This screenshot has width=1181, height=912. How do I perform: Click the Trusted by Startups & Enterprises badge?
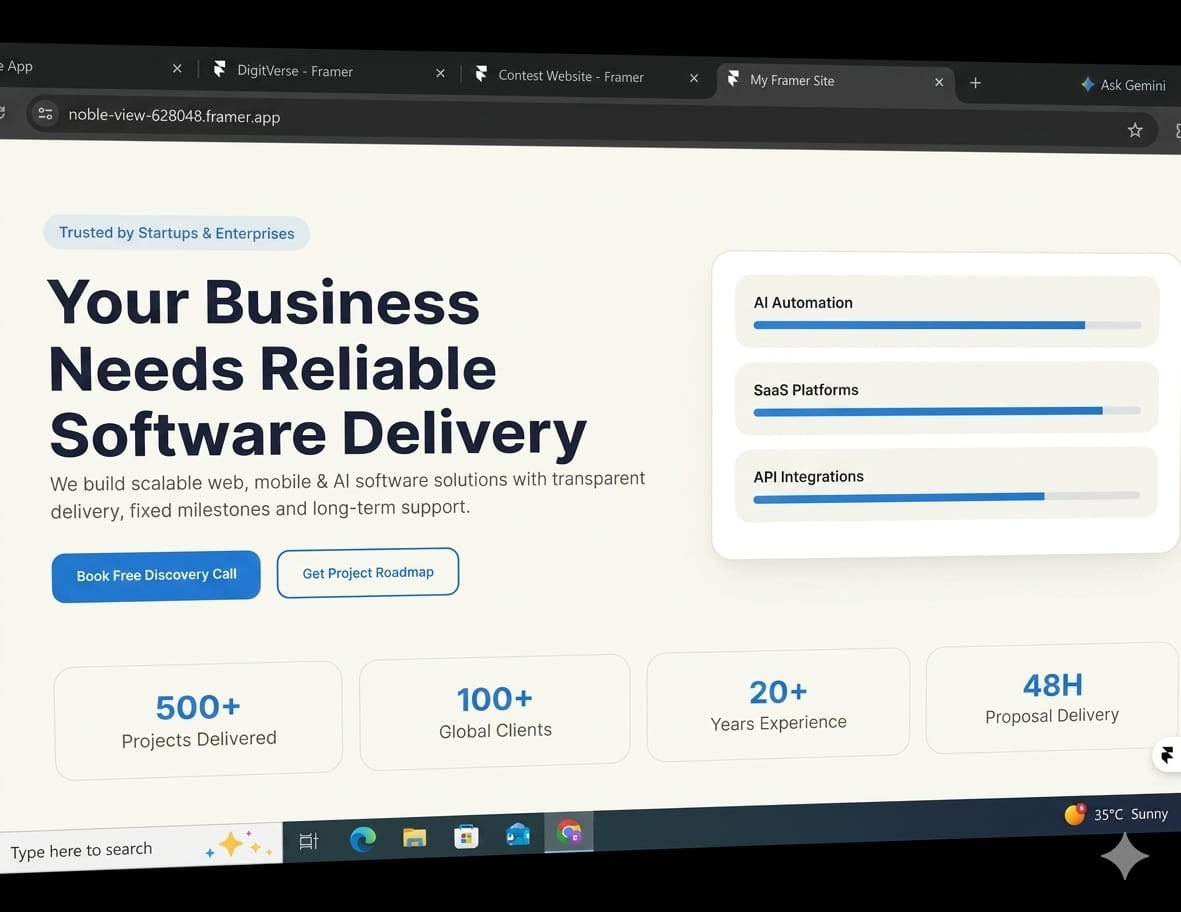[176, 233]
